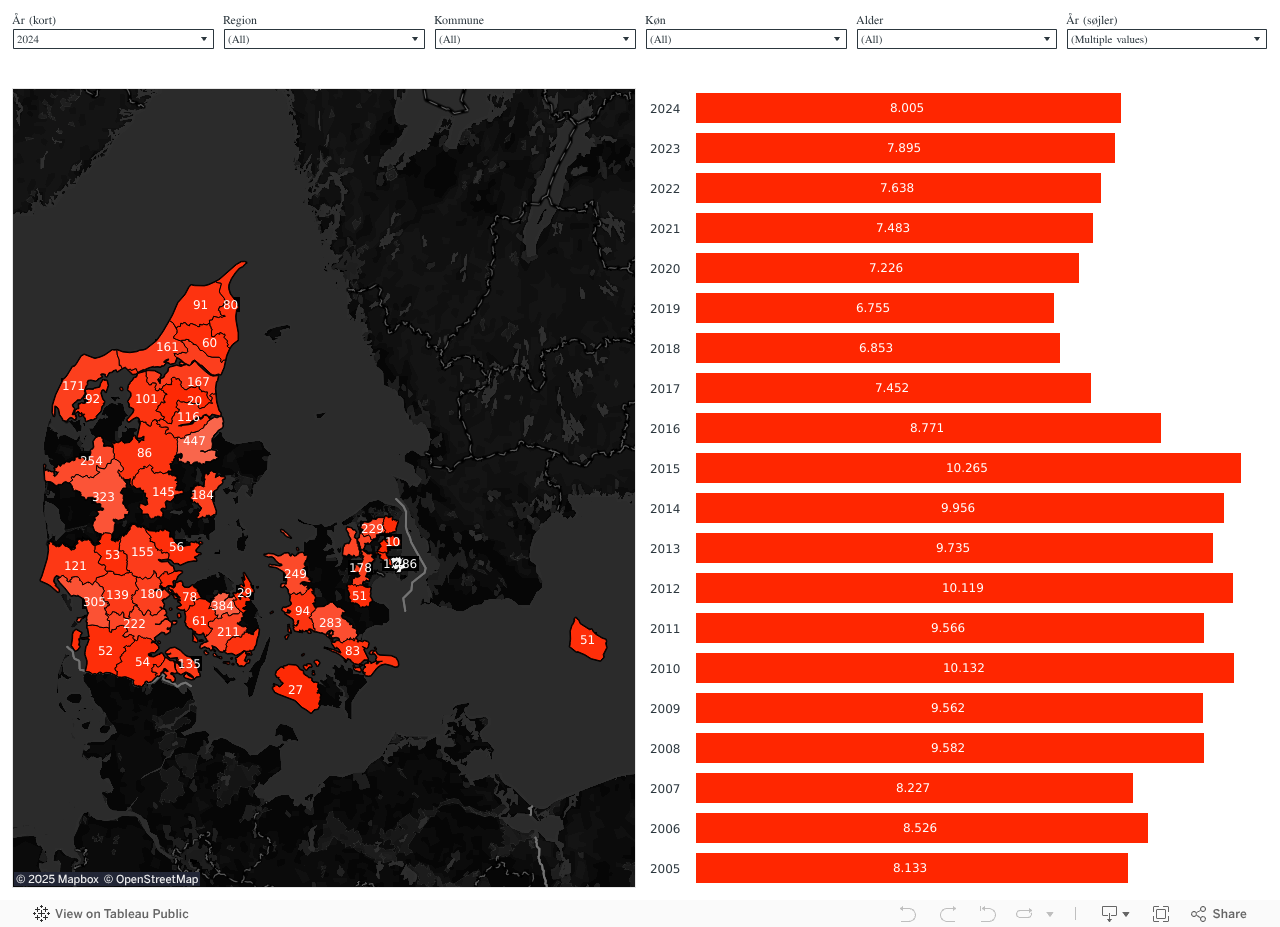
Task: Click the map municipality labeled 86
Action: [145, 453]
